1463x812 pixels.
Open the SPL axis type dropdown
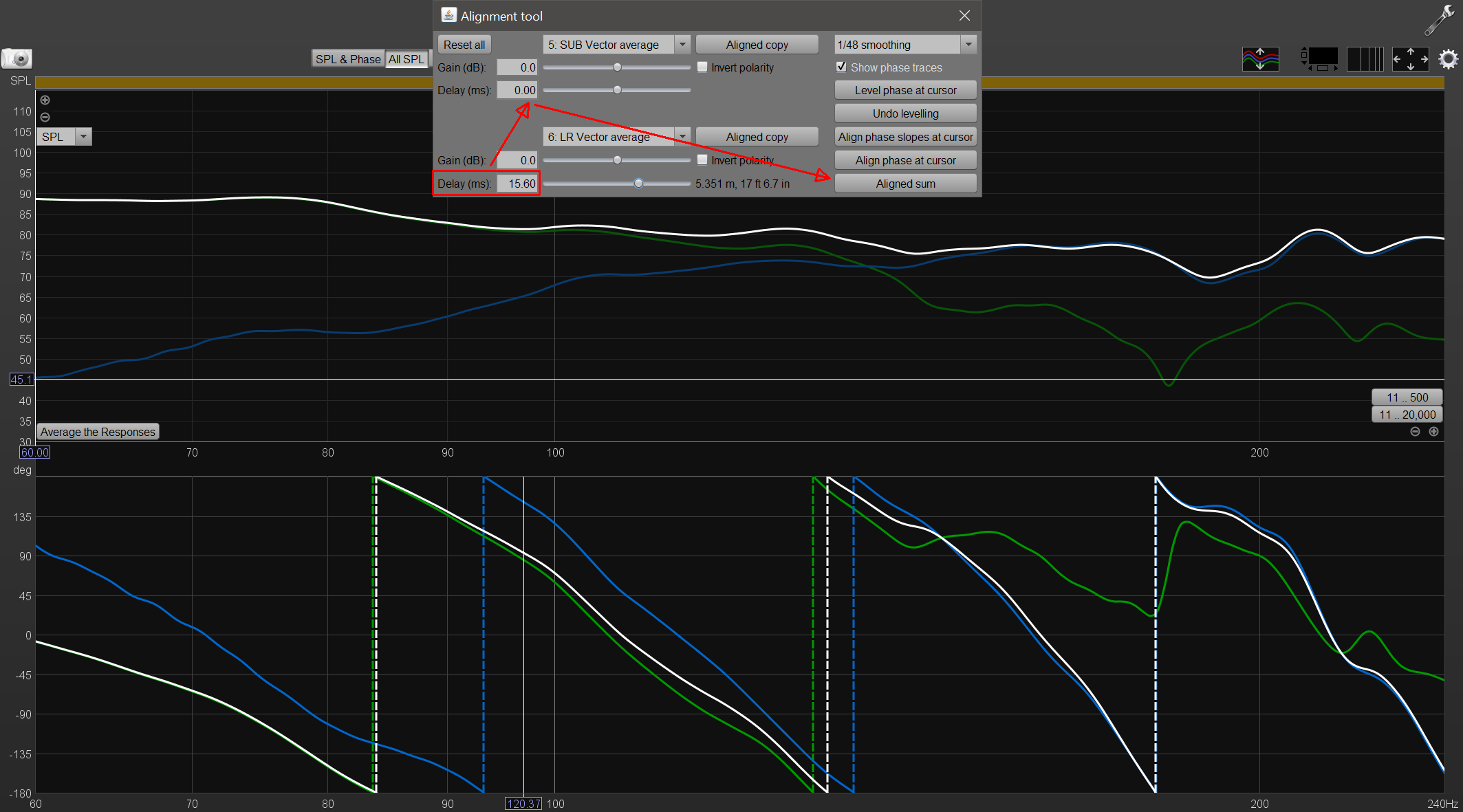[83, 137]
